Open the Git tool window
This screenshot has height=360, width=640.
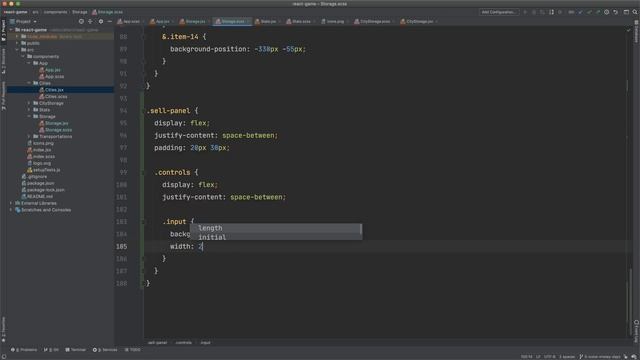[51, 350]
